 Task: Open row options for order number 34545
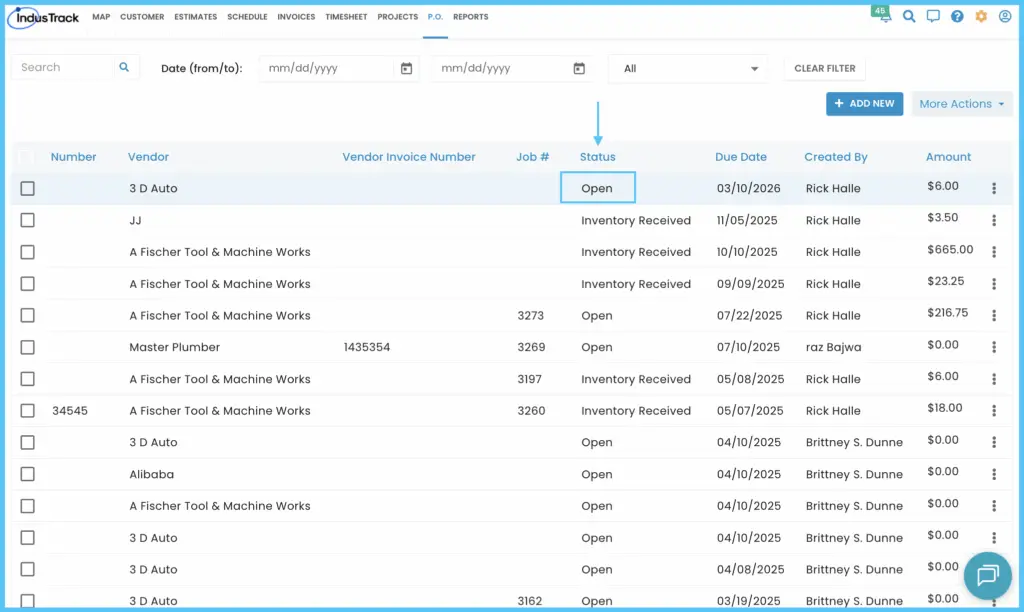[x=994, y=411]
